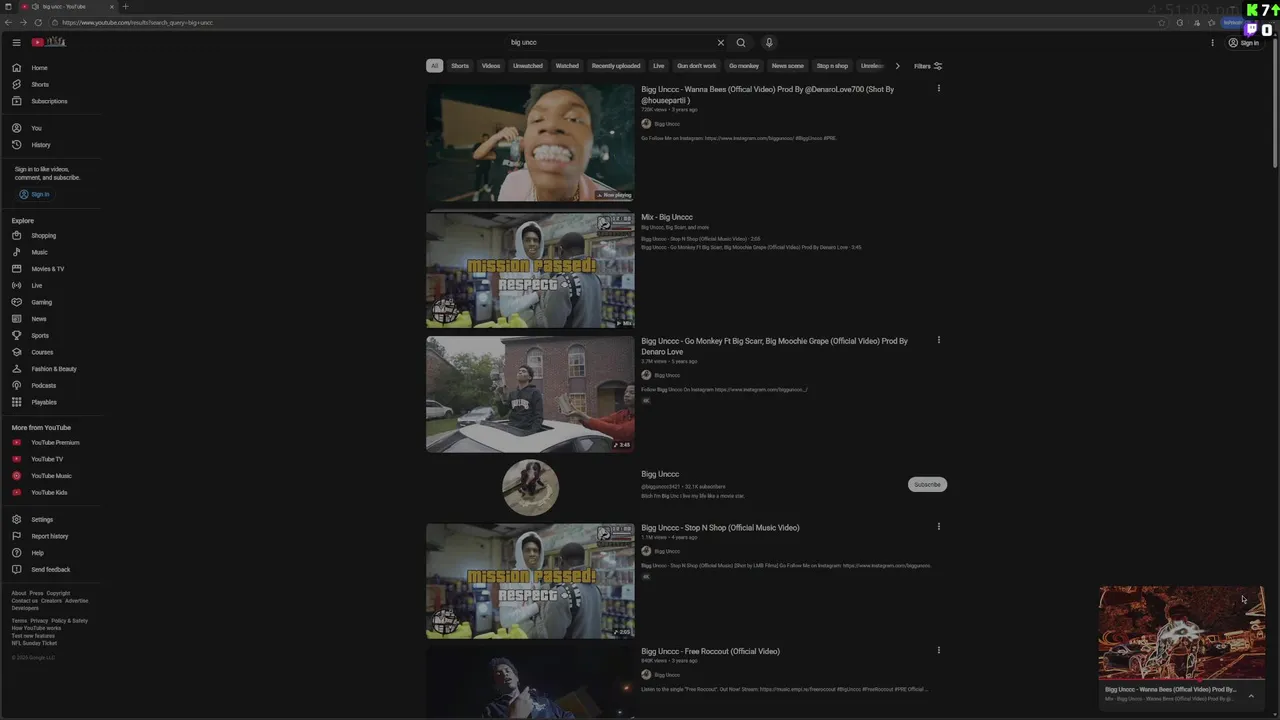Viewport: 1280px width, 720px height.
Task: Click the YouTube logo
Action: click(x=48, y=42)
